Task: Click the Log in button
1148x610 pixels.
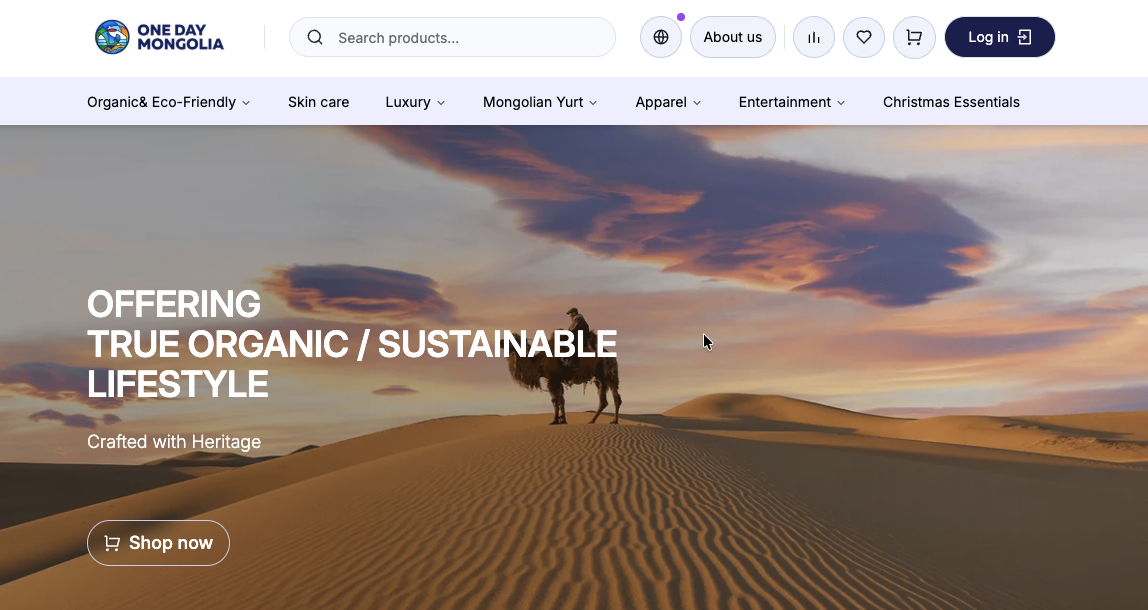Action: pos(999,36)
